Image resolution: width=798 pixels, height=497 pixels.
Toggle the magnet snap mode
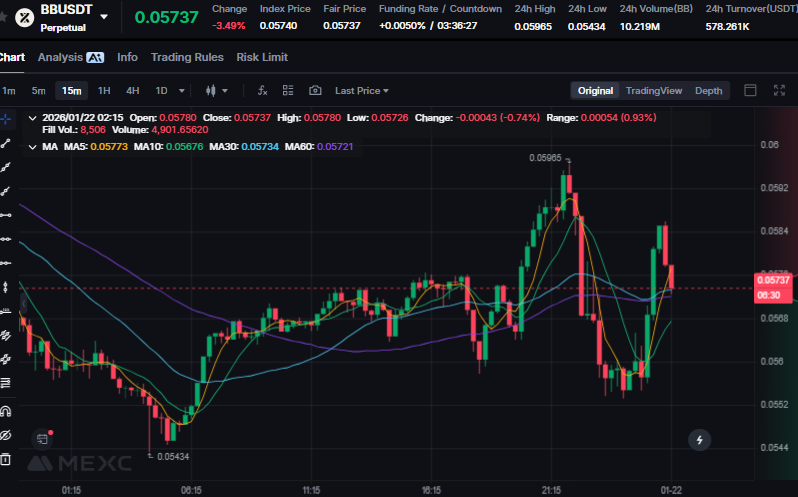[x=6, y=411]
